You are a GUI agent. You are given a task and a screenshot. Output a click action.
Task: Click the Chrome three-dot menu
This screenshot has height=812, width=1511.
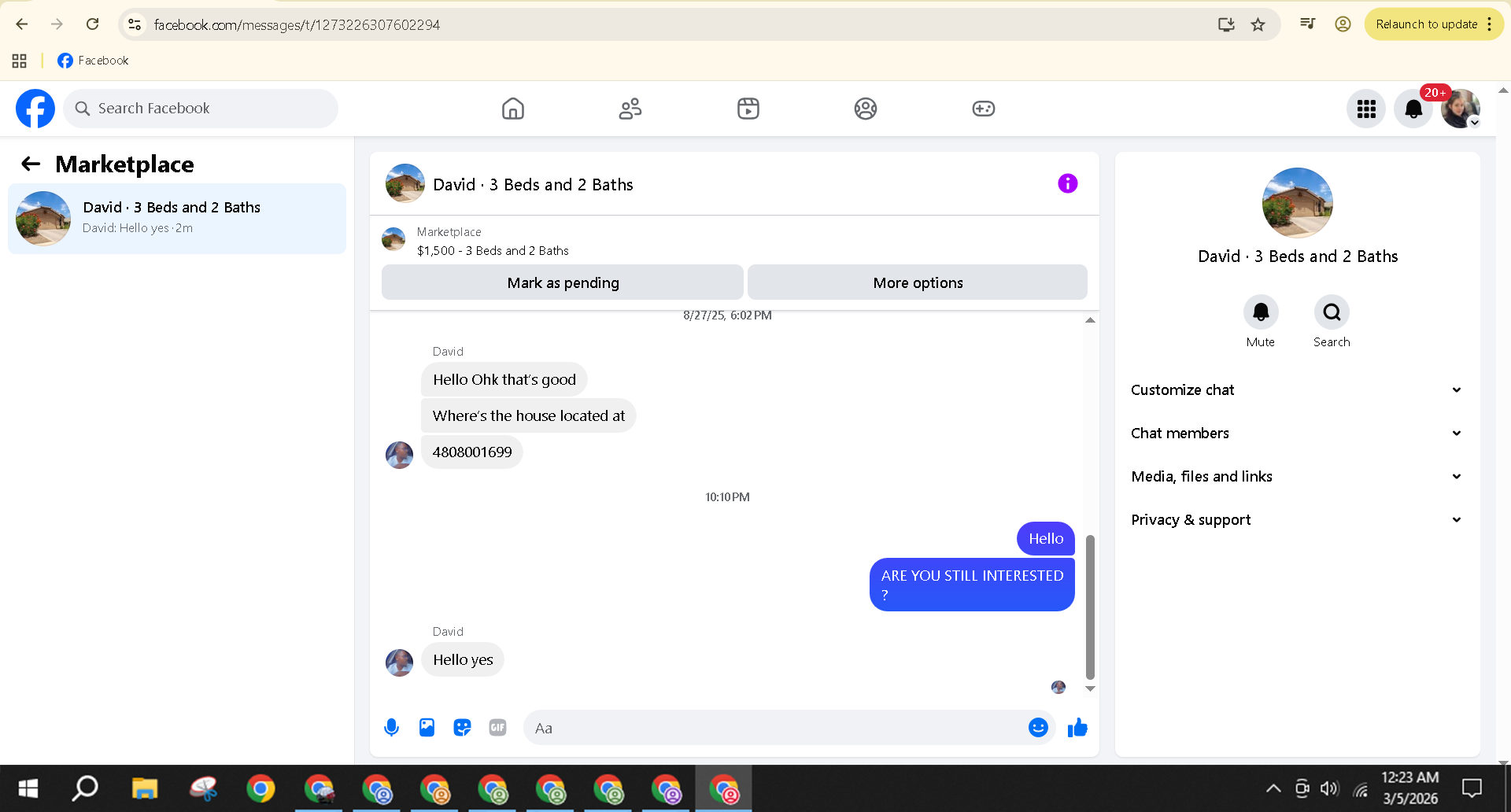click(1490, 24)
